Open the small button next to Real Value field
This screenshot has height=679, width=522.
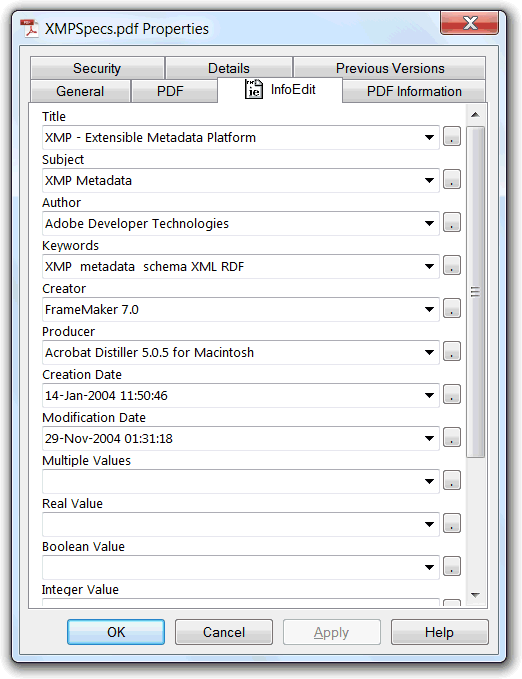click(451, 524)
